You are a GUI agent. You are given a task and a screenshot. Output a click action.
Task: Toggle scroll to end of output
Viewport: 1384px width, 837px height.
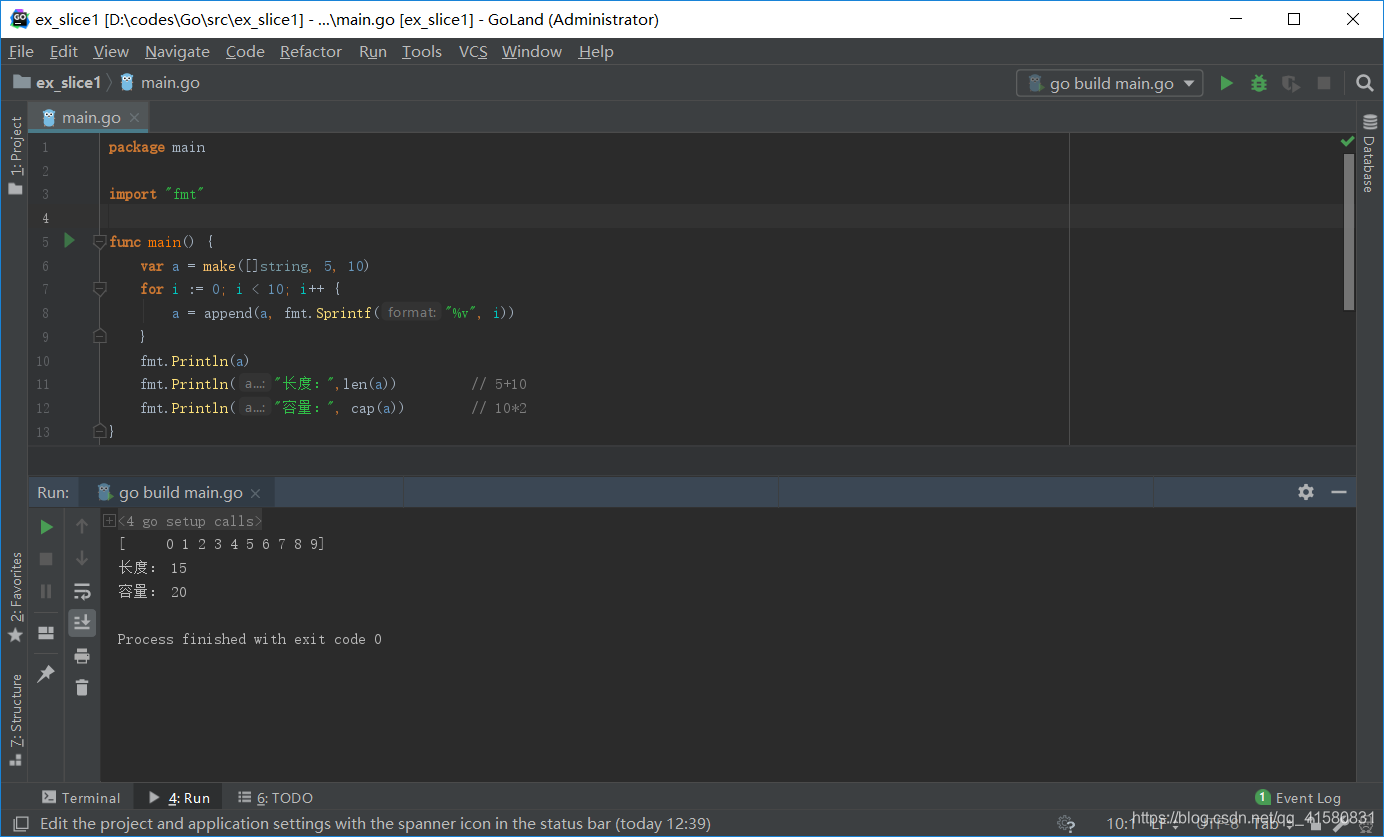click(82, 623)
